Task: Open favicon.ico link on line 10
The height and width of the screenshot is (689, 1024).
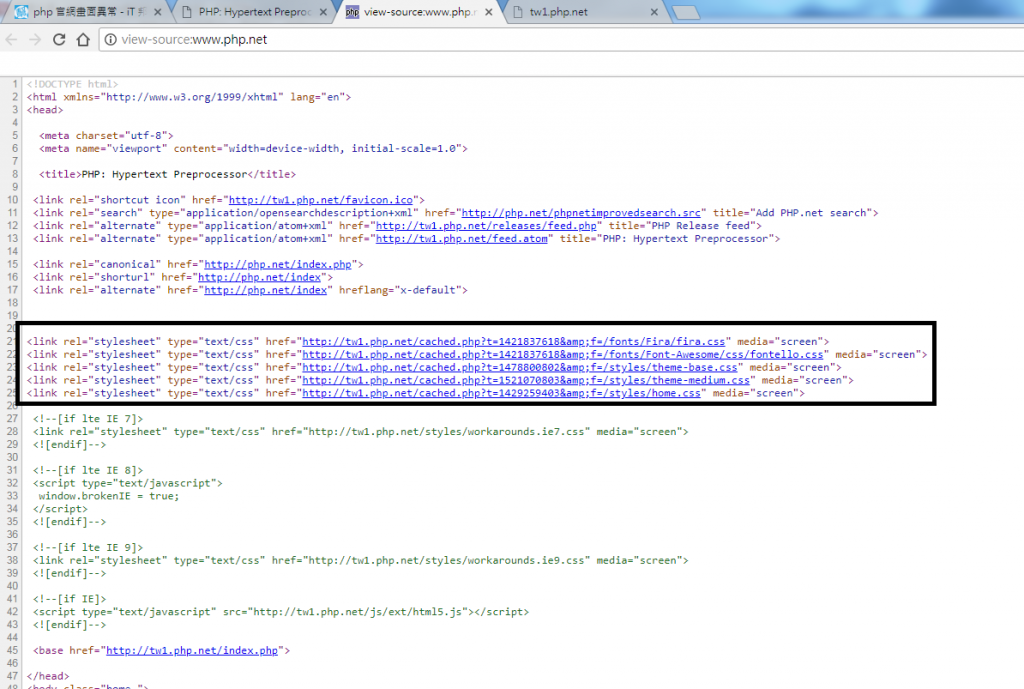Action: (x=321, y=200)
